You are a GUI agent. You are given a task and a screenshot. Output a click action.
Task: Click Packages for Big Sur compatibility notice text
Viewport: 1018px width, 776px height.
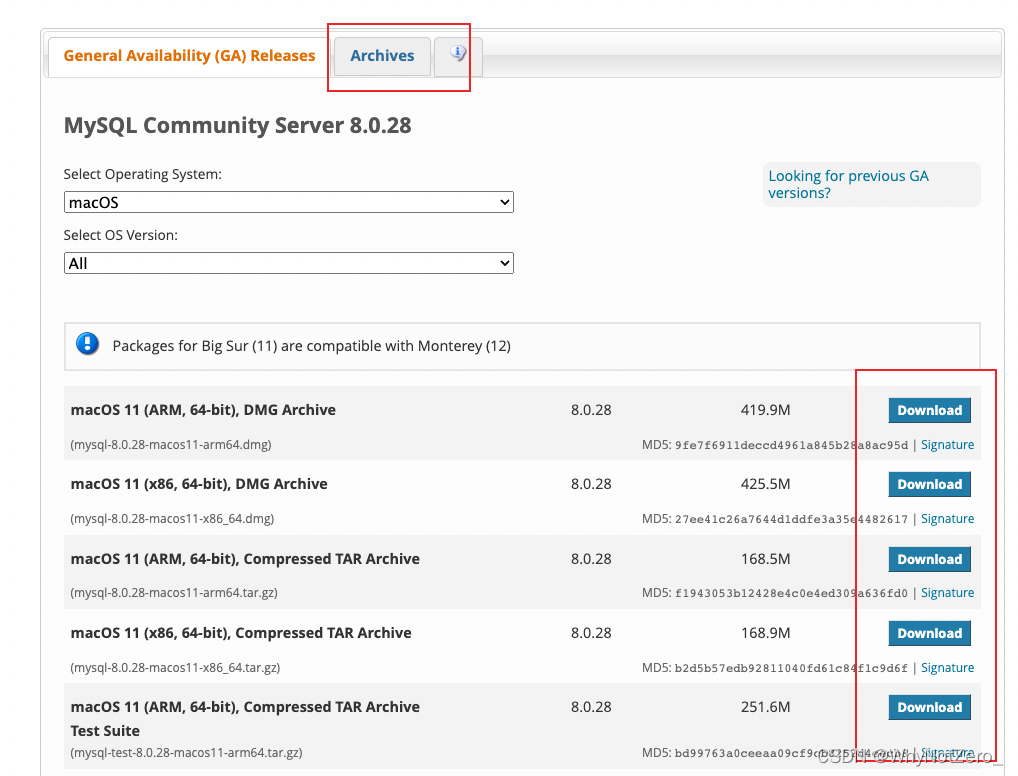click(312, 346)
